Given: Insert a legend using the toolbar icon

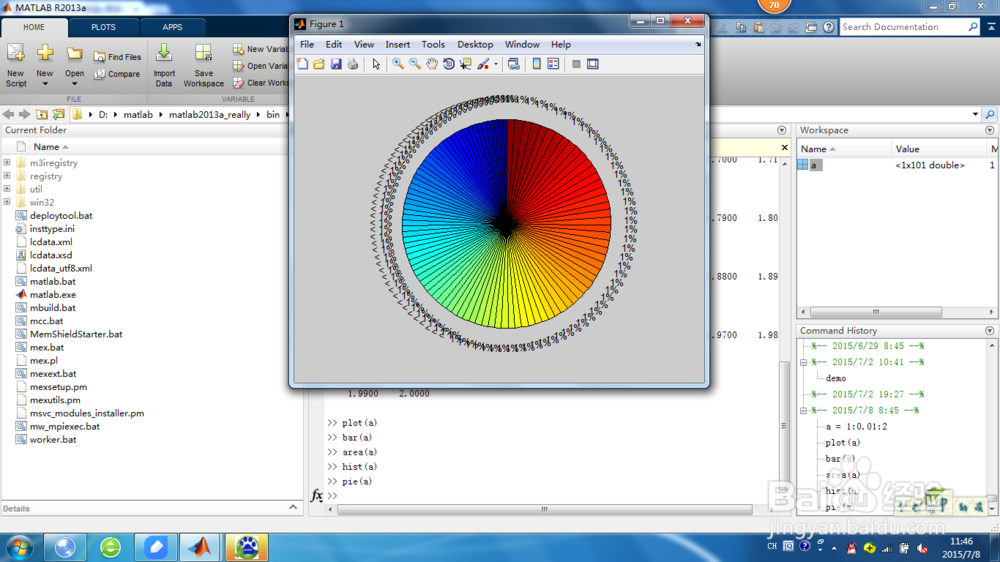Looking at the screenshot, I should (x=553, y=64).
